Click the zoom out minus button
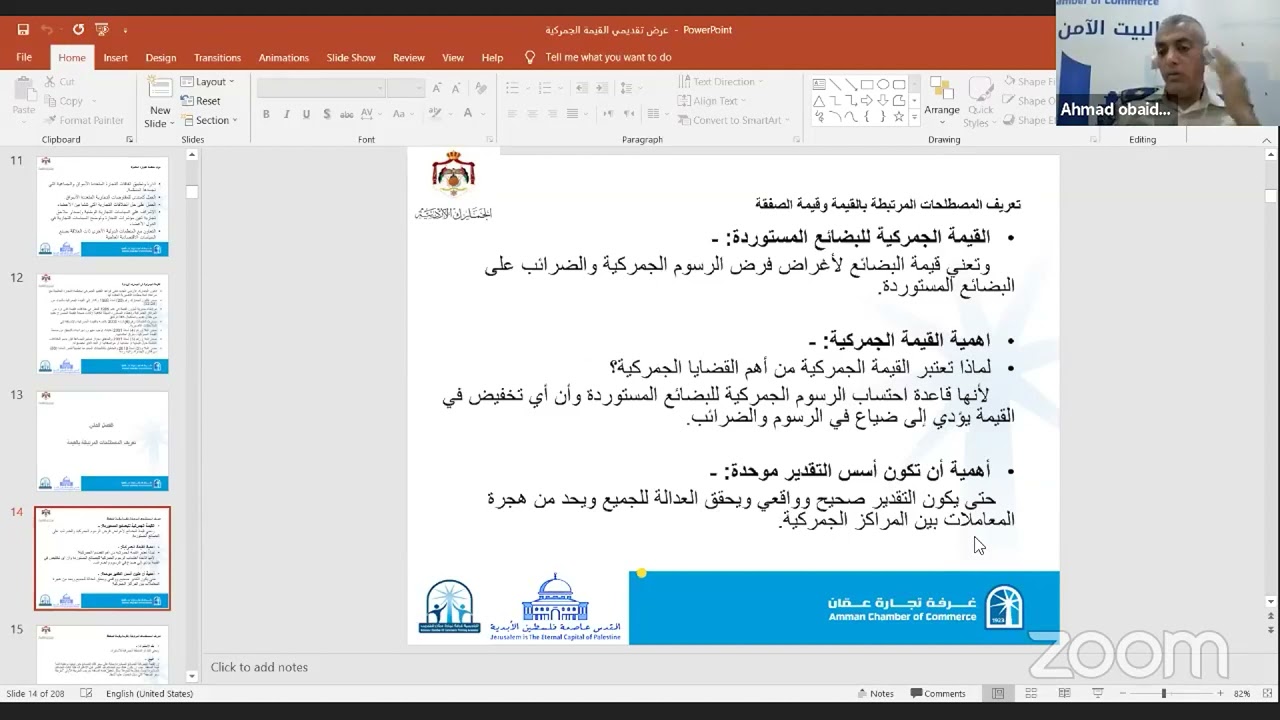 click(1124, 693)
